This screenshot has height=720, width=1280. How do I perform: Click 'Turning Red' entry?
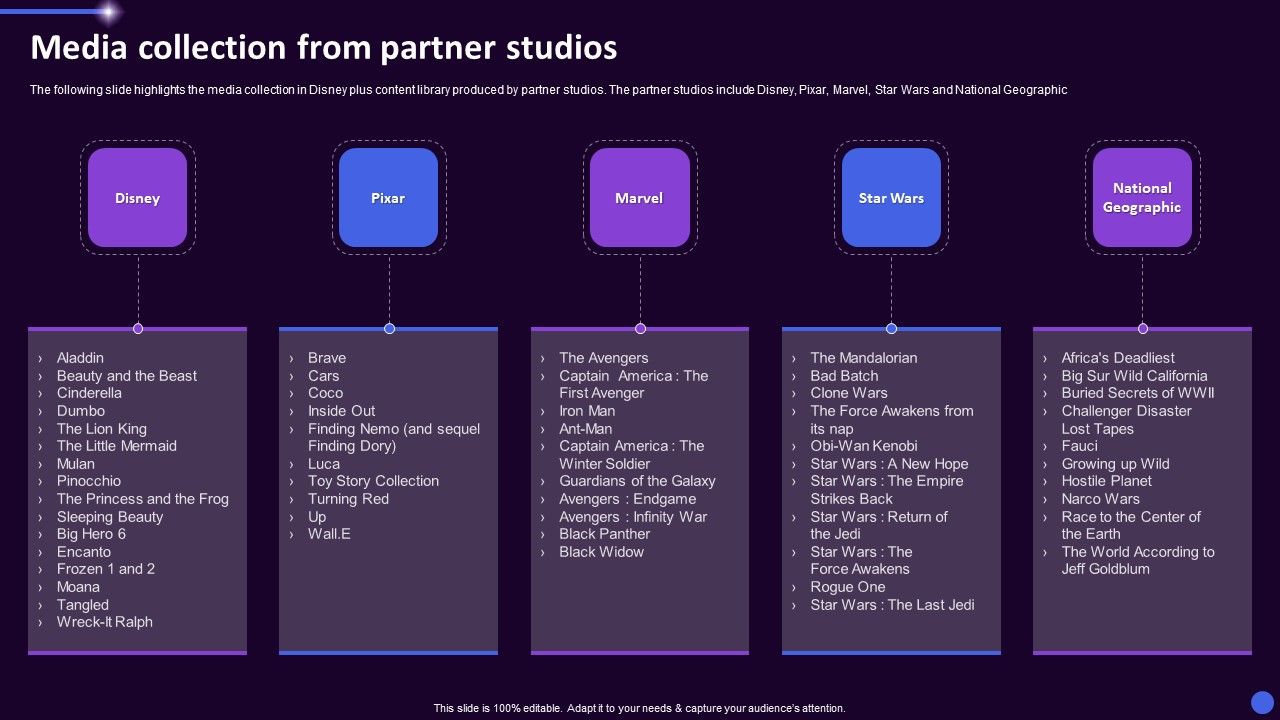pyautogui.click(x=349, y=499)
